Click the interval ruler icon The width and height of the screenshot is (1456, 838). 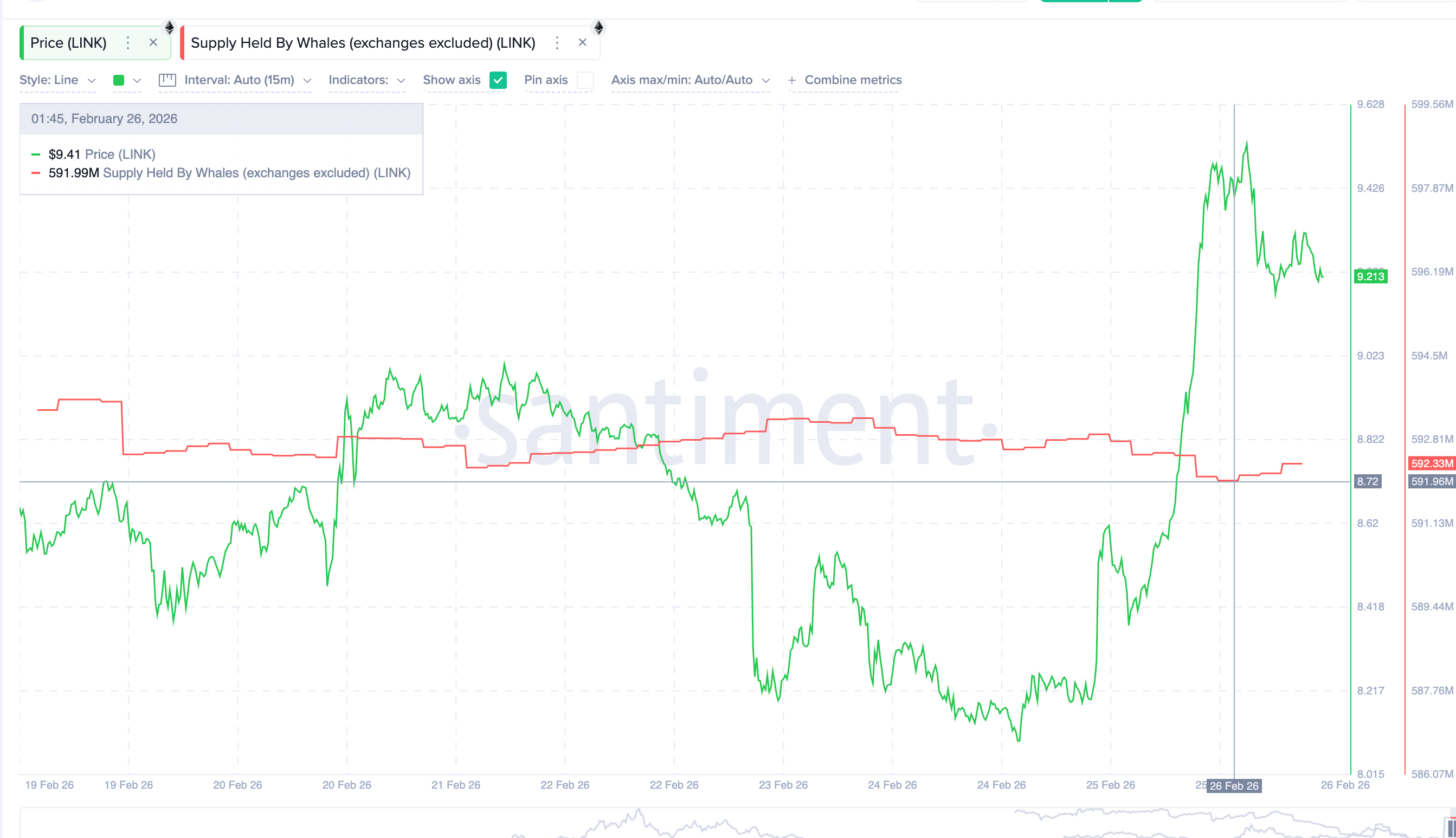tap(167, 80)
